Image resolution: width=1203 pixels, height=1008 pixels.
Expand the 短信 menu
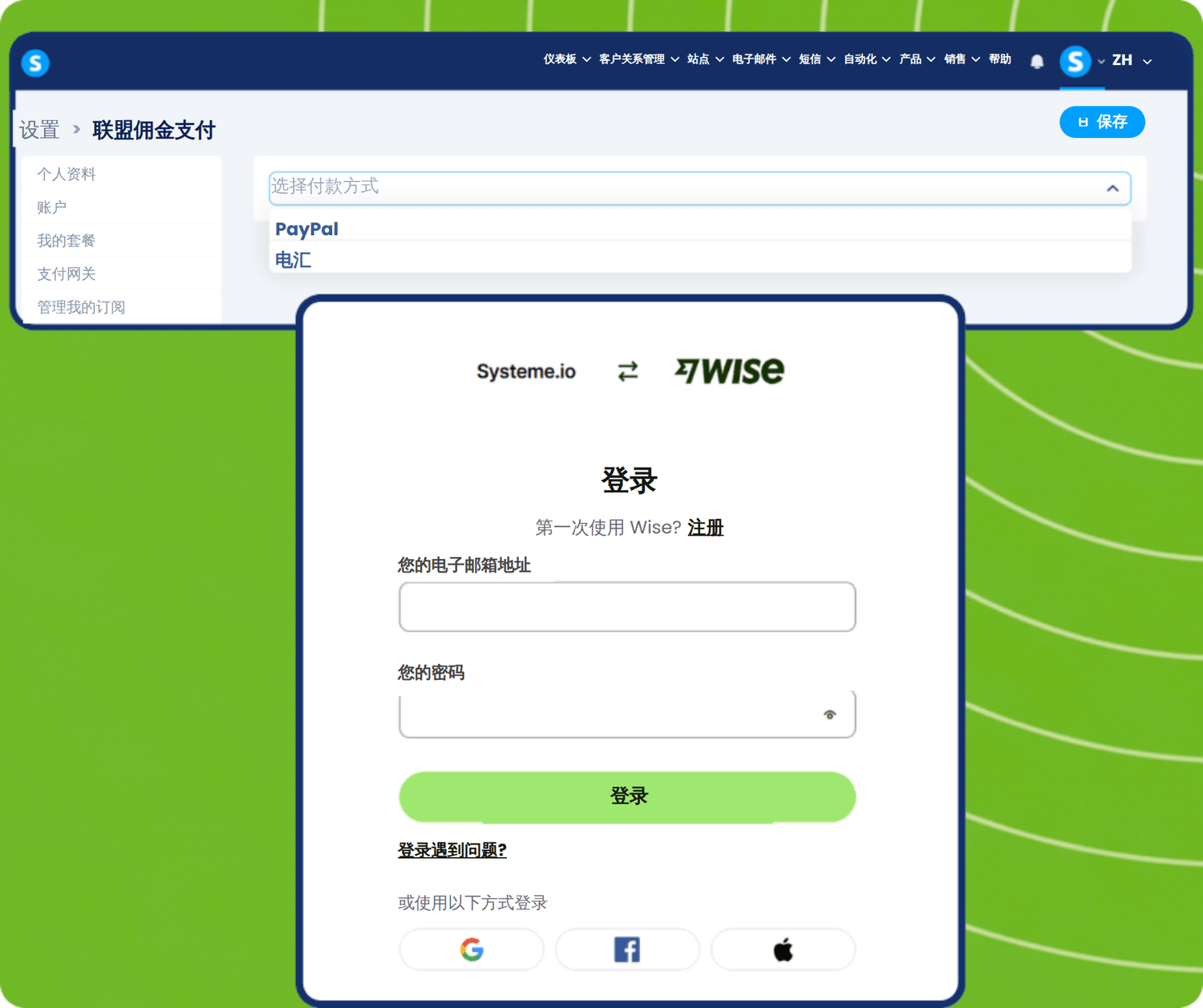(816, 59)
